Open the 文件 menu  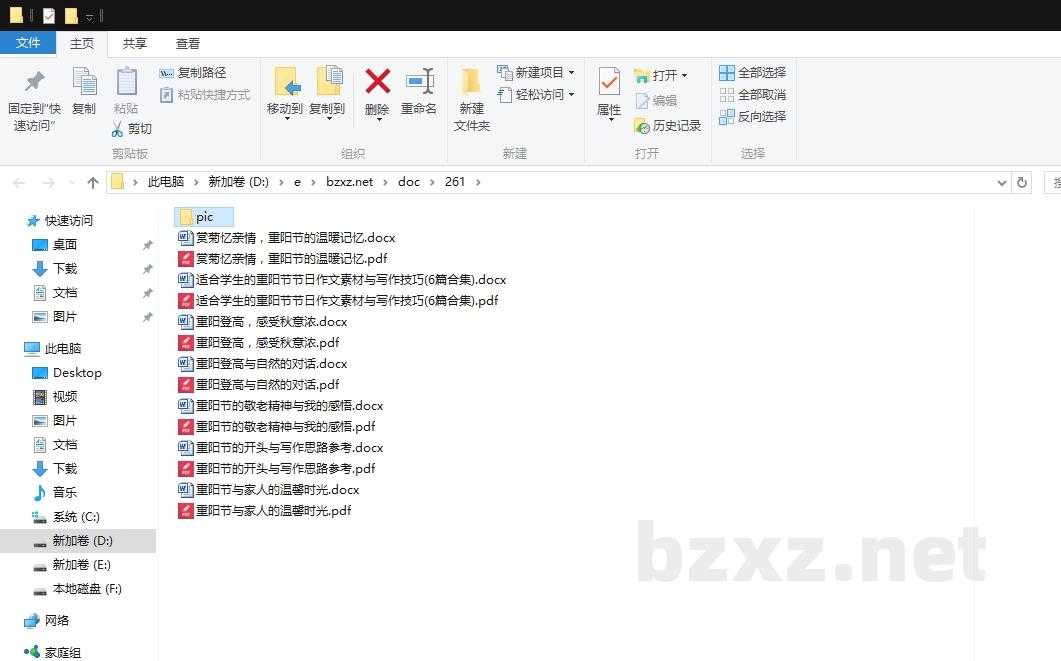coord(29,43)
